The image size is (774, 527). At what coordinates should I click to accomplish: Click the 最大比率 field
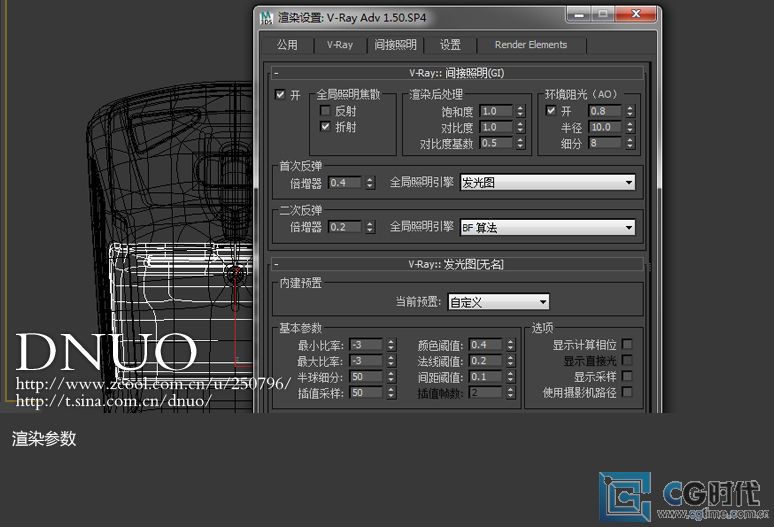[366, 361]
